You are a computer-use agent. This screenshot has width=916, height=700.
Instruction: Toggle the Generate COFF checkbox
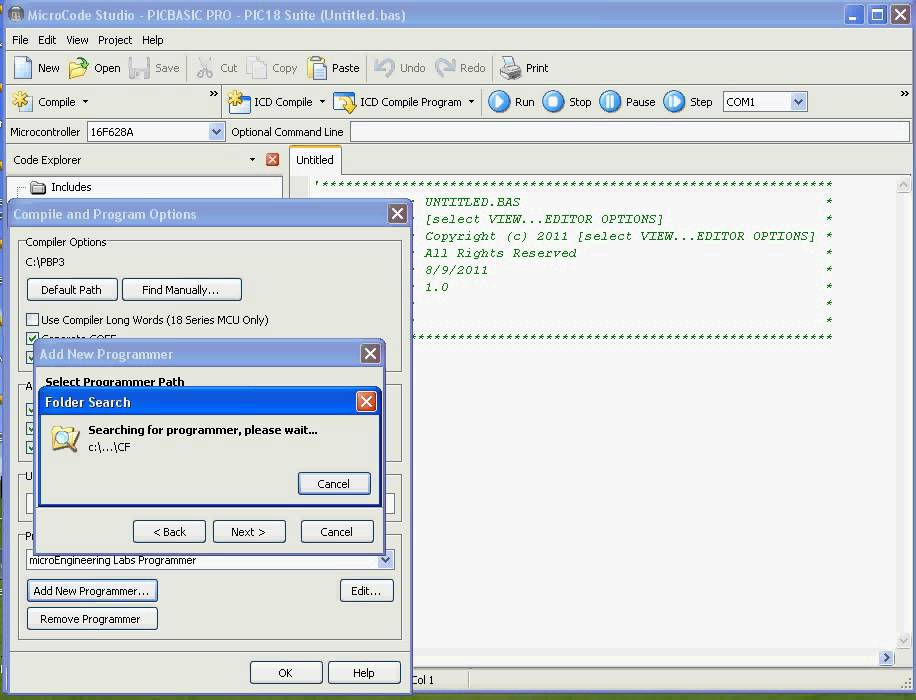tap(32, 337)
